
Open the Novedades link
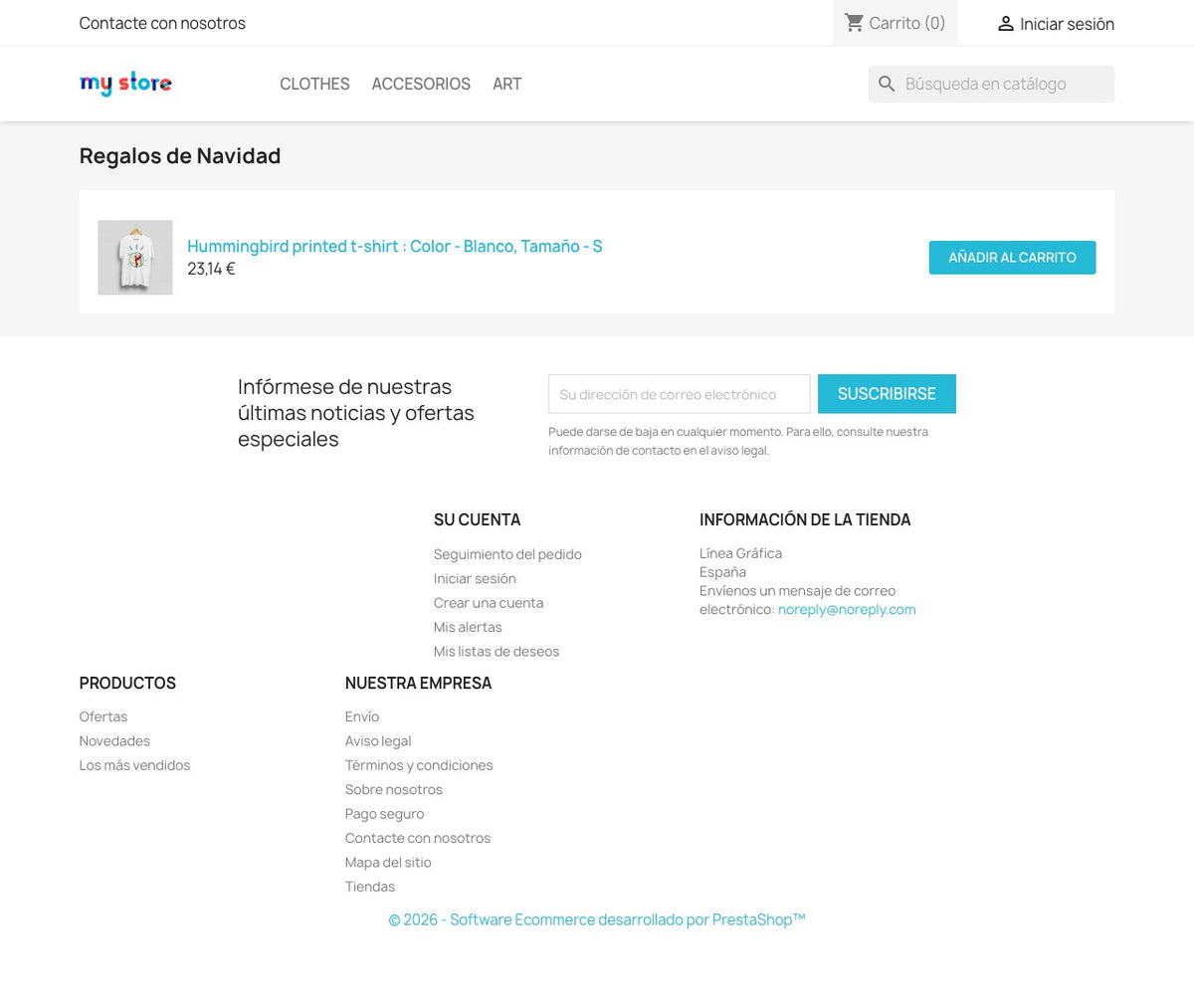(114, 741)
